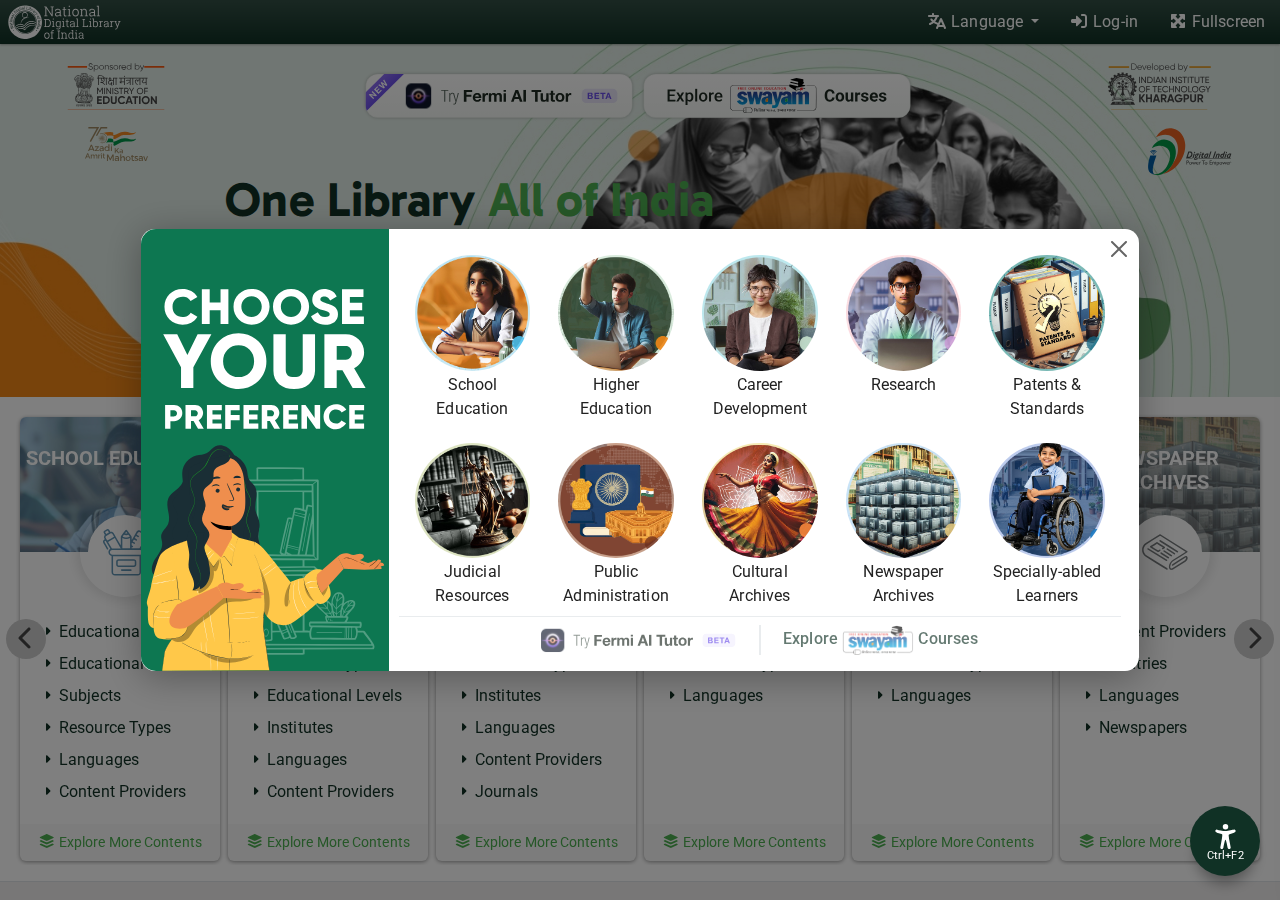
Task: Click the Azadi Ka Amrit Mahotsav logo
Action: coord(116,144)
